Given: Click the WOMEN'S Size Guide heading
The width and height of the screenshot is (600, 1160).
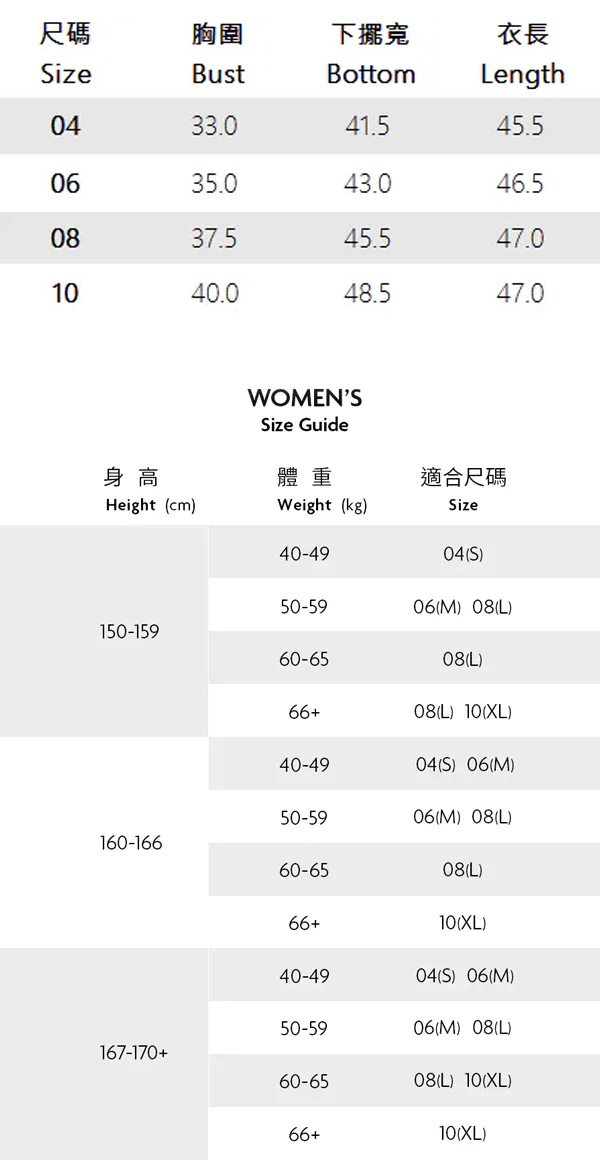Looking at the screenshot, I should (304, 410).
